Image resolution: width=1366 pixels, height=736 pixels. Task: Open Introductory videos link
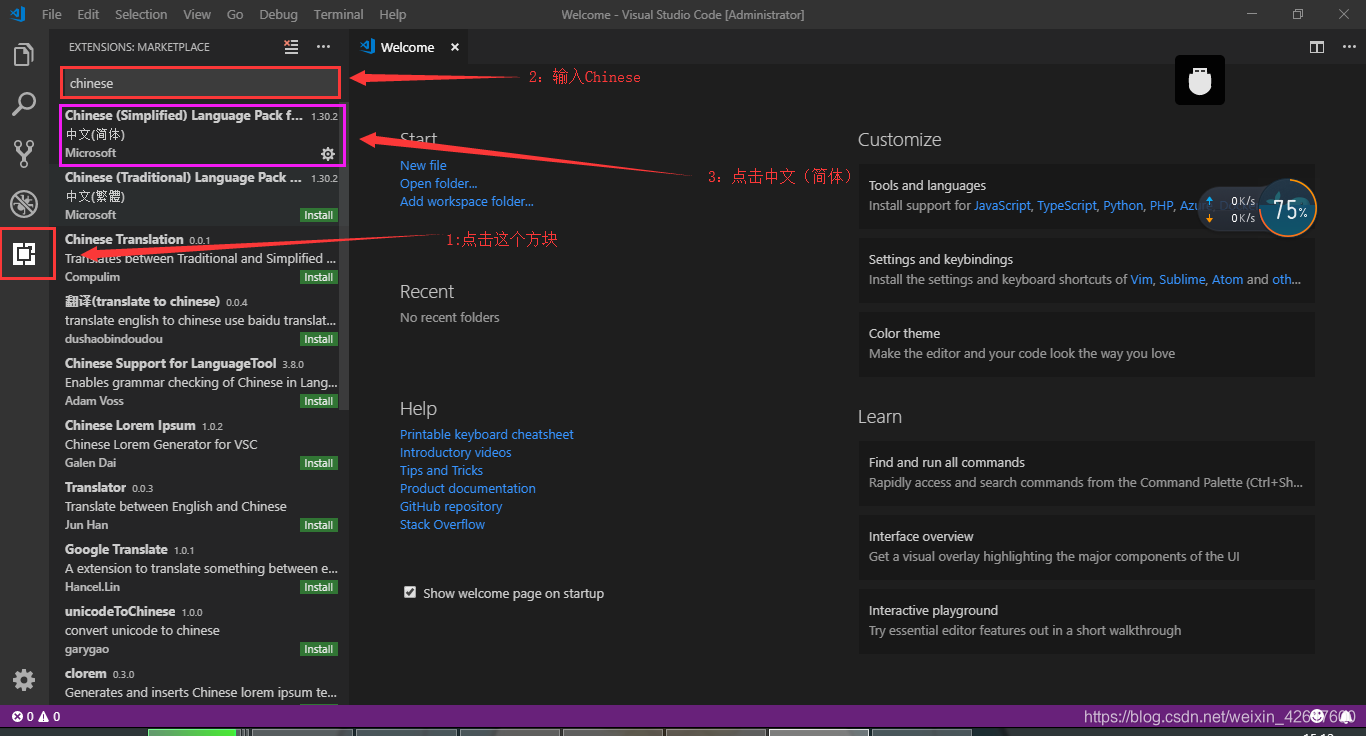coord(455,452)
